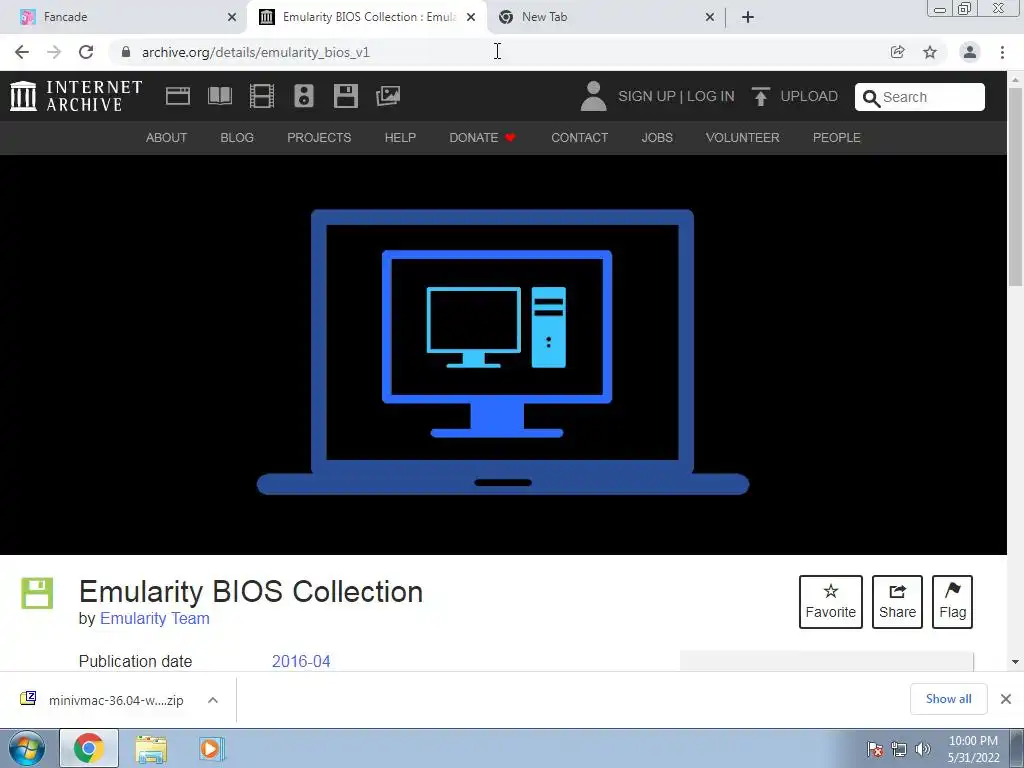Close the Fancade tab
The height and width of the screenshot is (768, 1024).
point(232,17)
